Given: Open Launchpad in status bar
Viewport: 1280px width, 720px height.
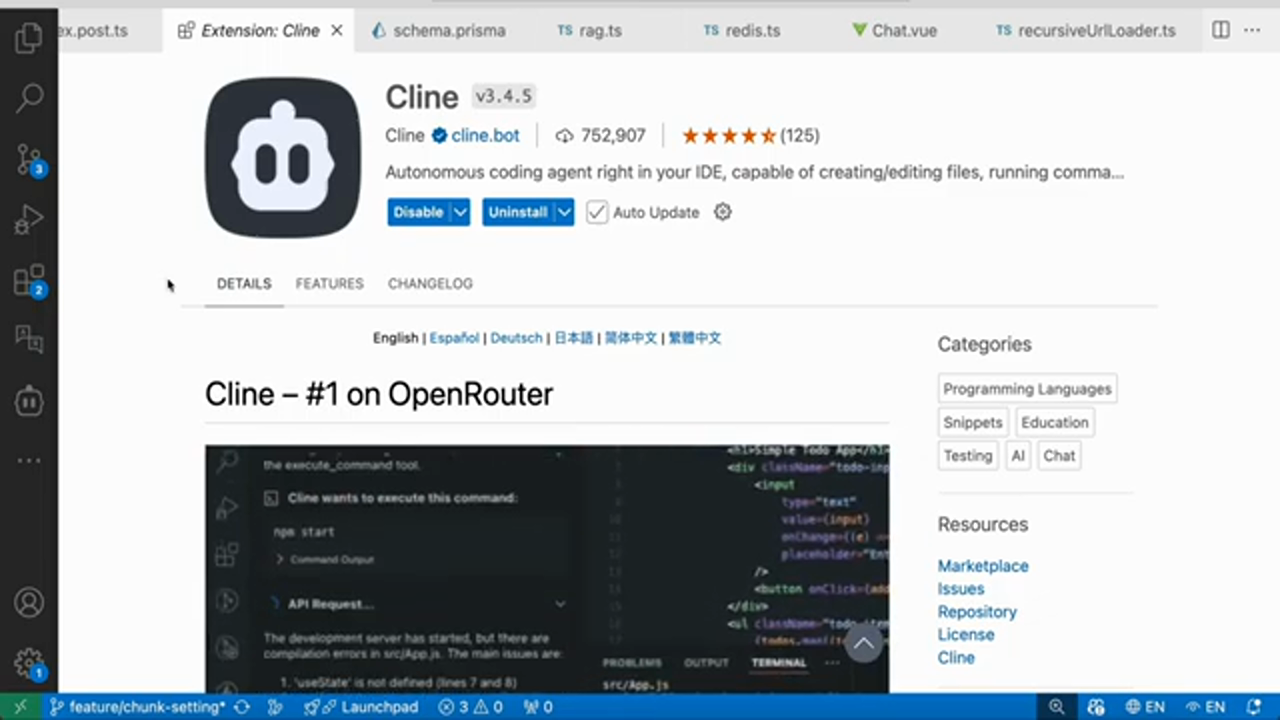Looking at the screenshot, I should coord(361,707).
